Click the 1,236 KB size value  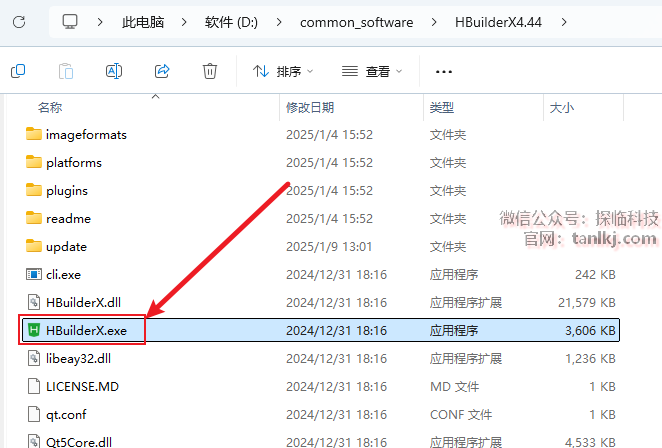point(590,358)
